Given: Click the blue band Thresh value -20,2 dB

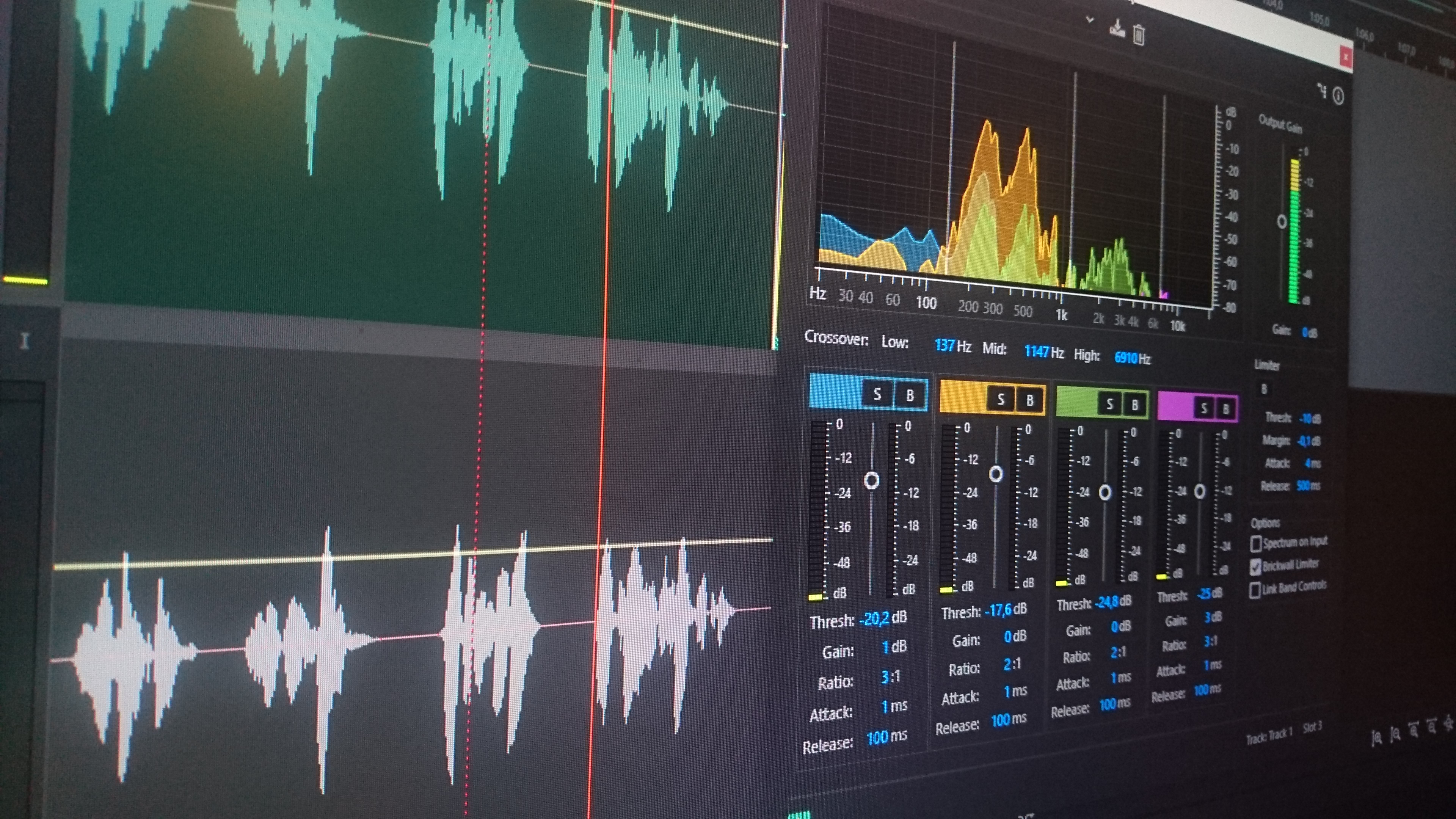Looking at the screenshot, I should point(883,618).
